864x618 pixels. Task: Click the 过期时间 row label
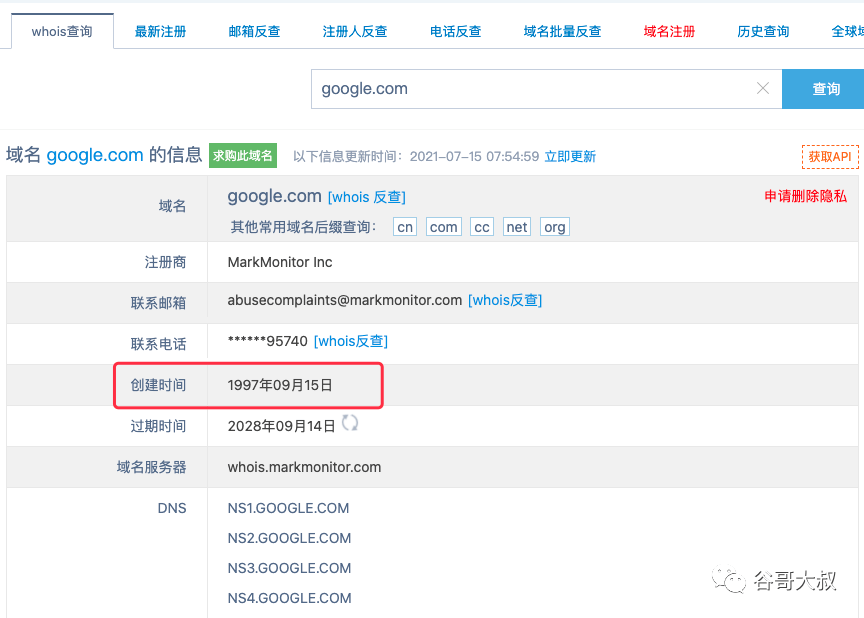coord(158,426)
